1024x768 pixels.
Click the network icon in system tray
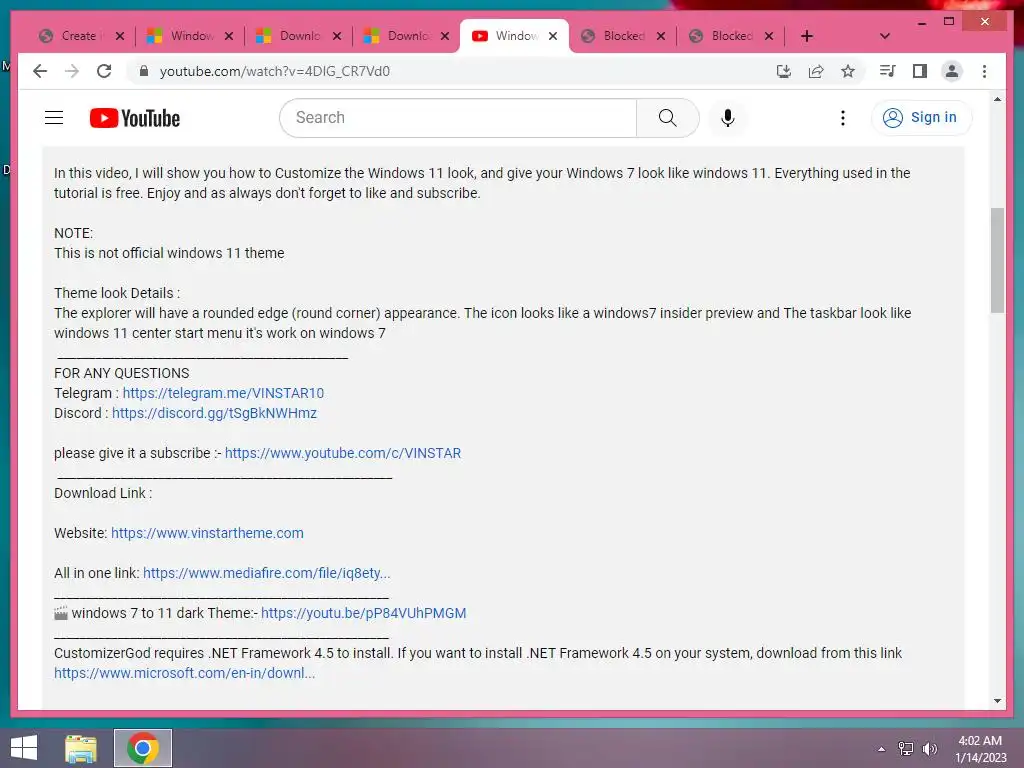click(x=905, y=748)
